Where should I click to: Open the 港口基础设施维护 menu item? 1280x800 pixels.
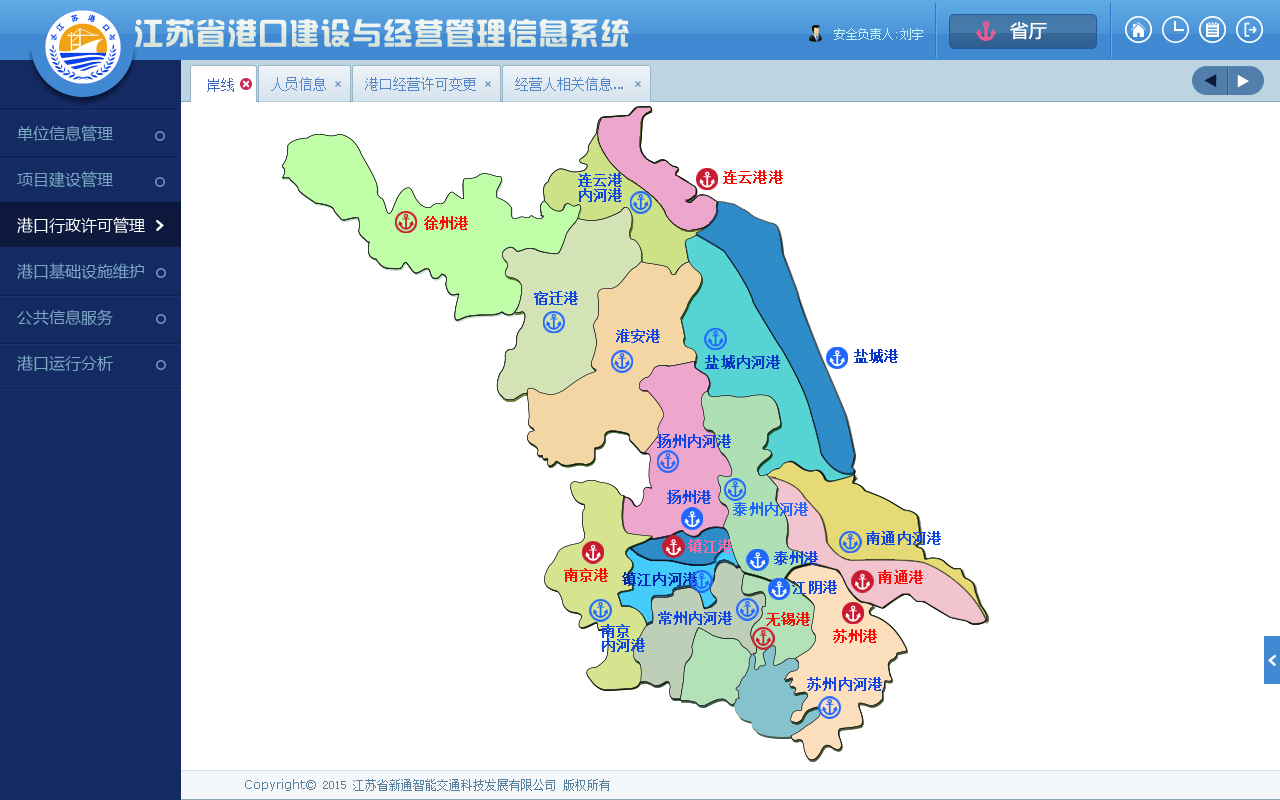coord(90,272)
